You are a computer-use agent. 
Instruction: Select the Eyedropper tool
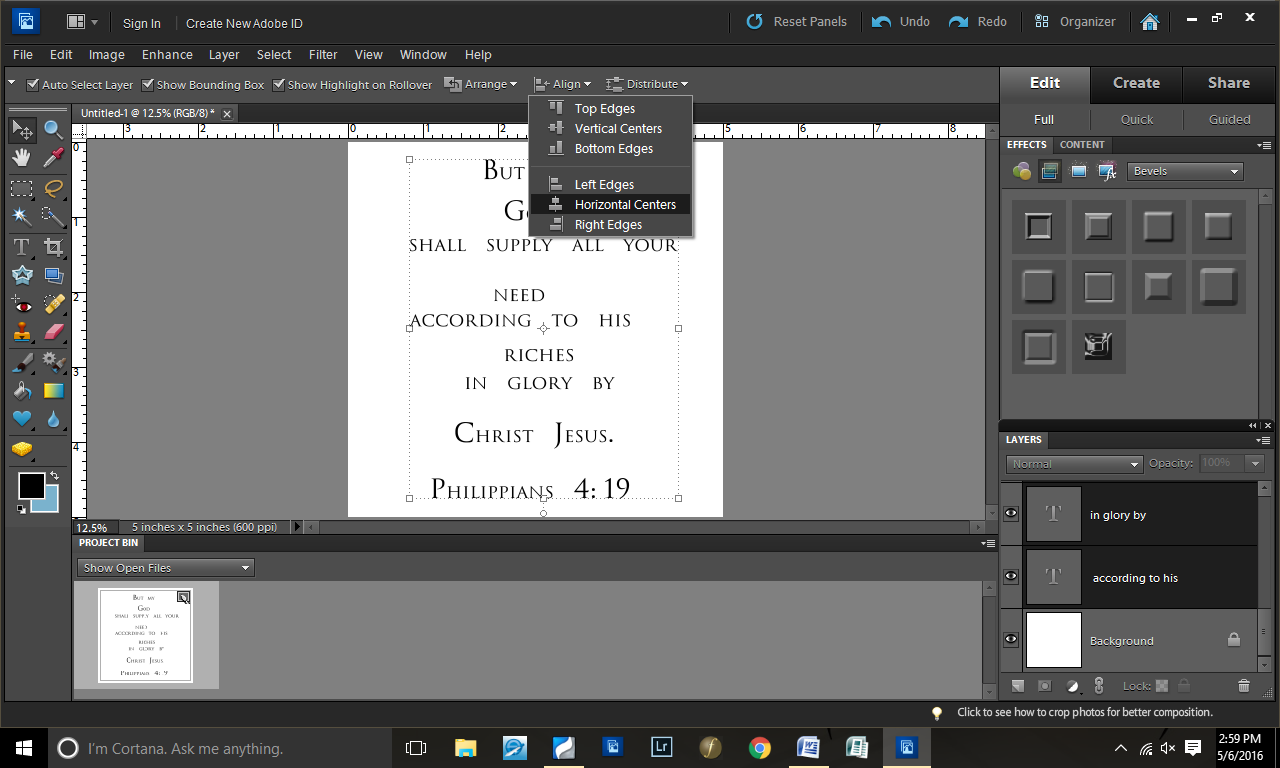click(53, 158)
